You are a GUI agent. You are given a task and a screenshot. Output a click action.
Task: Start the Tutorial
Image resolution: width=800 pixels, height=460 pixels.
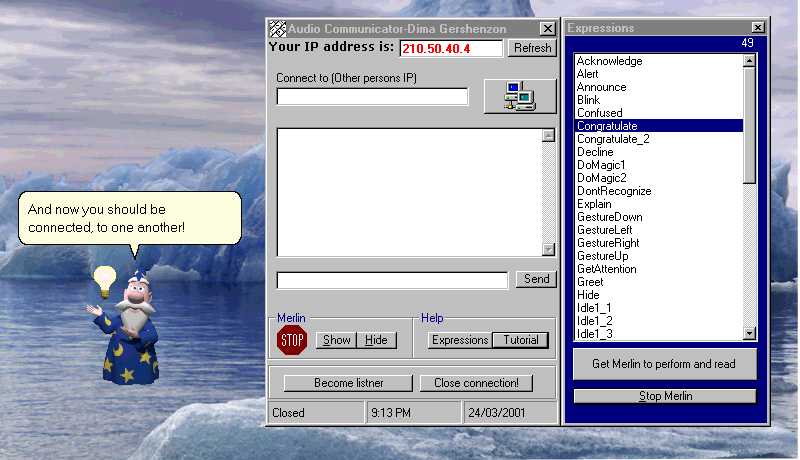[x=520, y=340]
